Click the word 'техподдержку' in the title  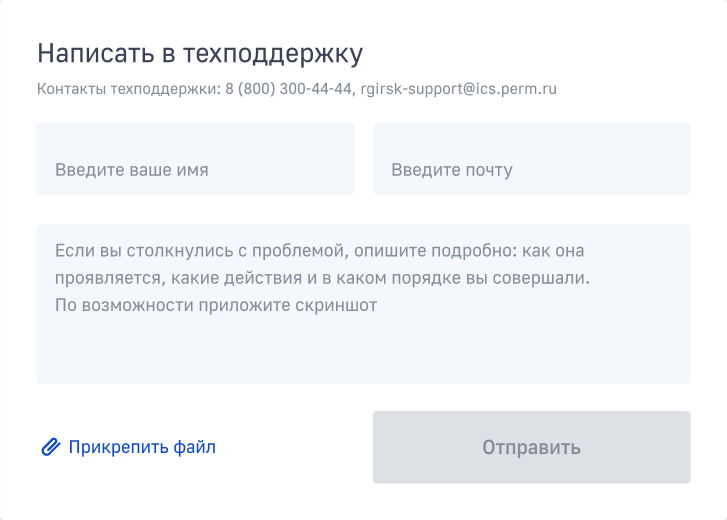(x=273, y=55)
